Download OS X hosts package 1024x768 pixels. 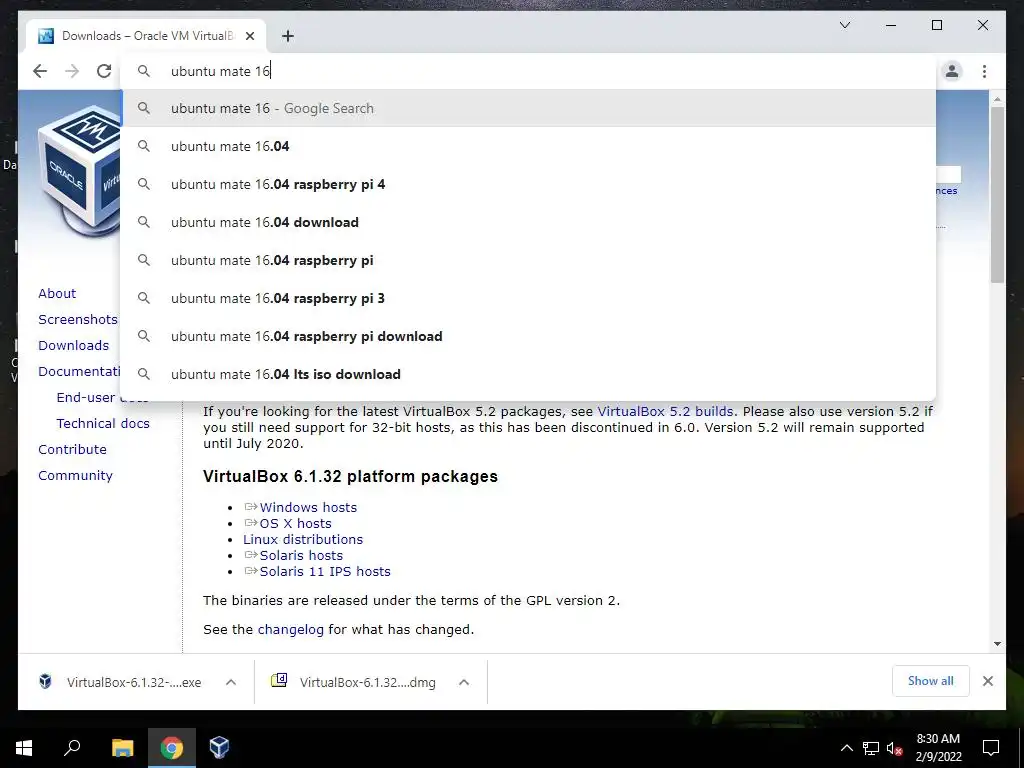pyautogui.click(x=295, y=523)
